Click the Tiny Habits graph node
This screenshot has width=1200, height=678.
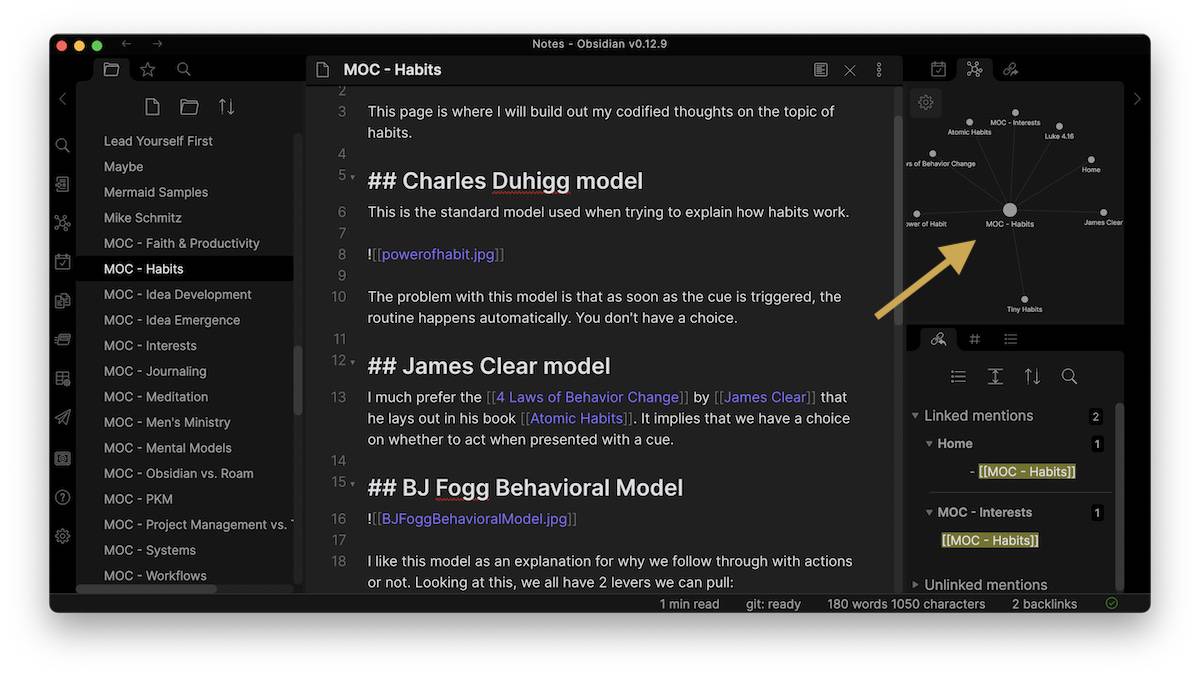point(1024,299)
